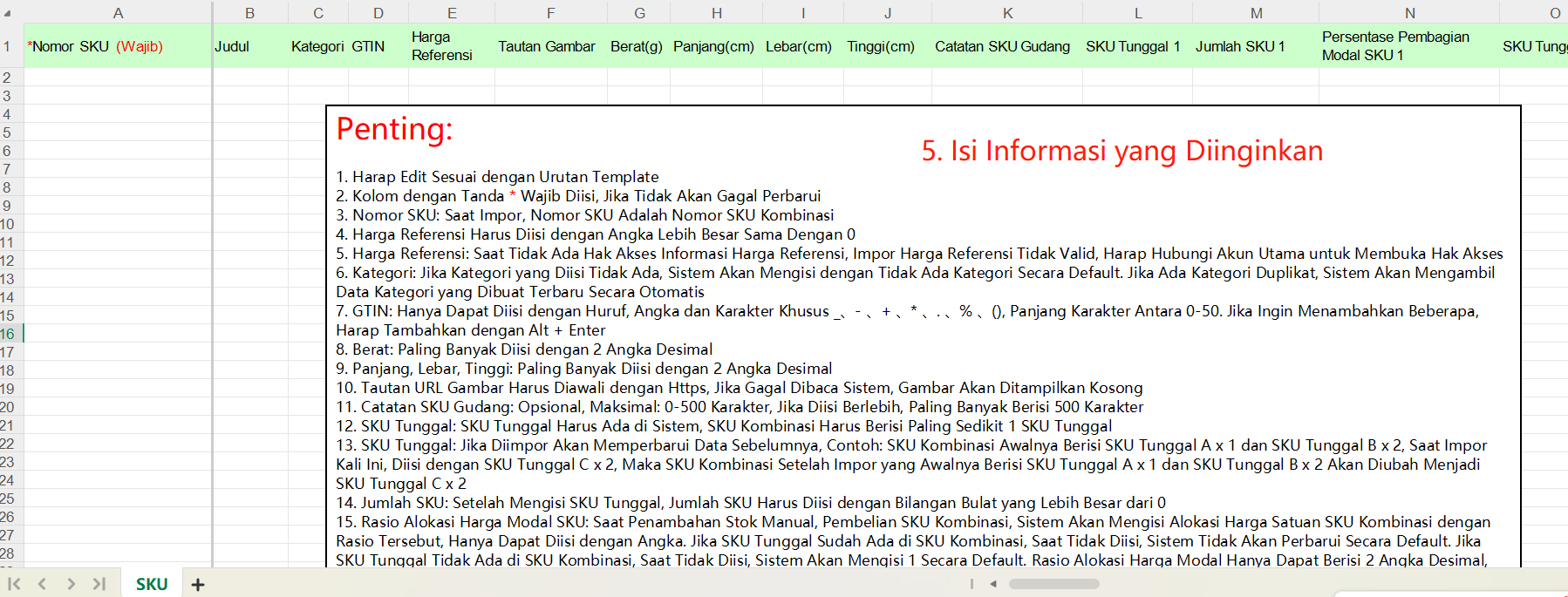The height and width of the screenshot is (597, 1568).
Task: Click the 'Berat(g)' header cell
Action: coord(639,46)
